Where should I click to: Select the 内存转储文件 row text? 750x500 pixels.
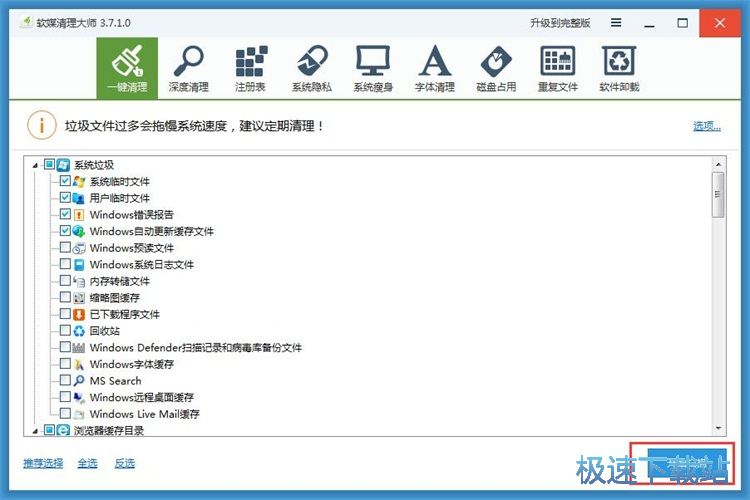coord(120,281)
